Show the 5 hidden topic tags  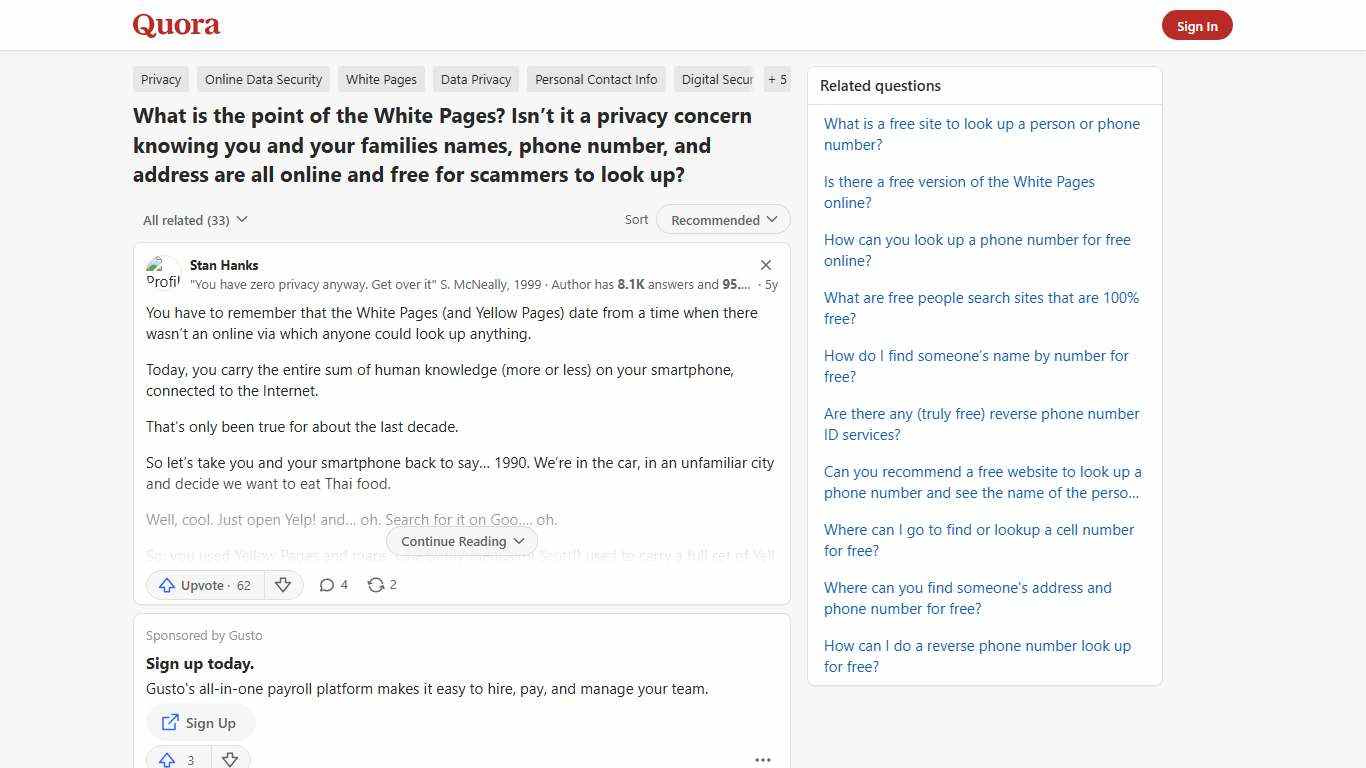point(777,79)
